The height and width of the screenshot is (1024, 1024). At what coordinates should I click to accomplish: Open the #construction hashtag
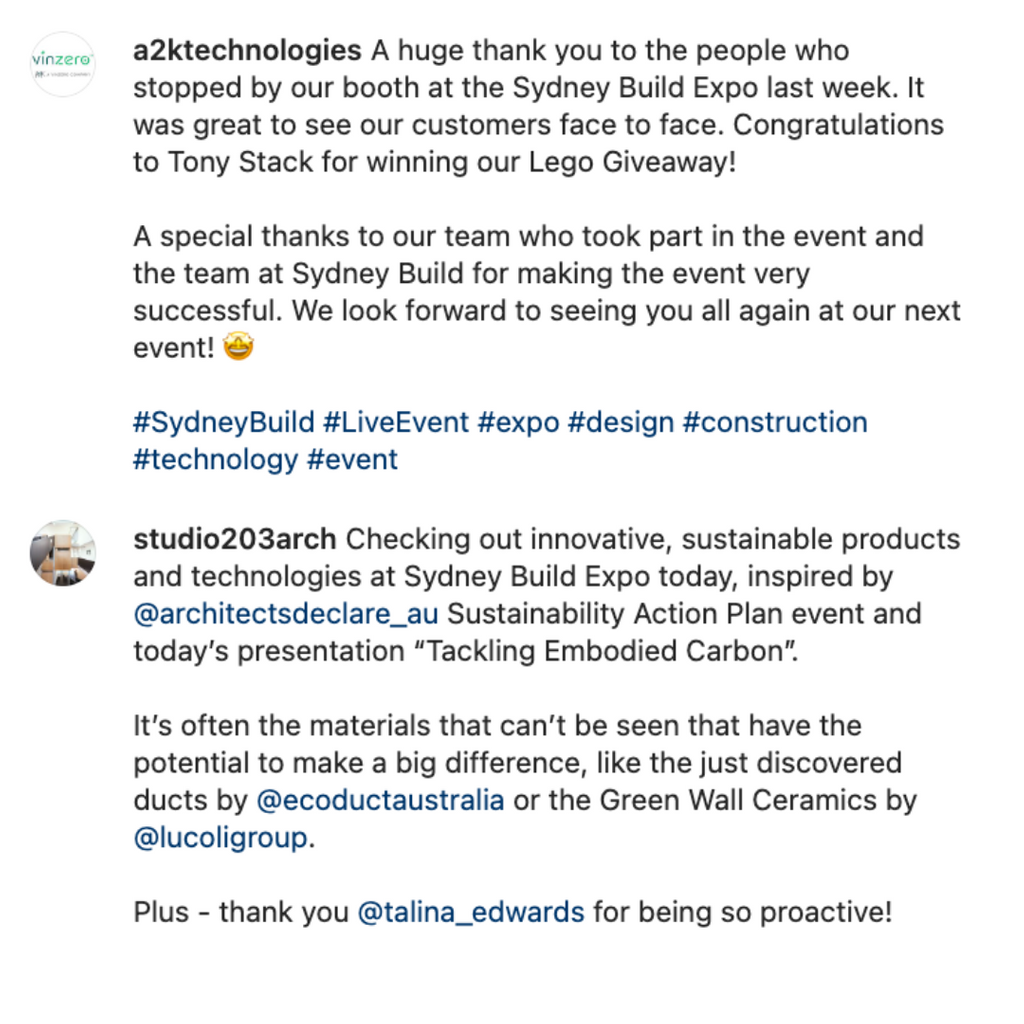[x=775, y=423]
